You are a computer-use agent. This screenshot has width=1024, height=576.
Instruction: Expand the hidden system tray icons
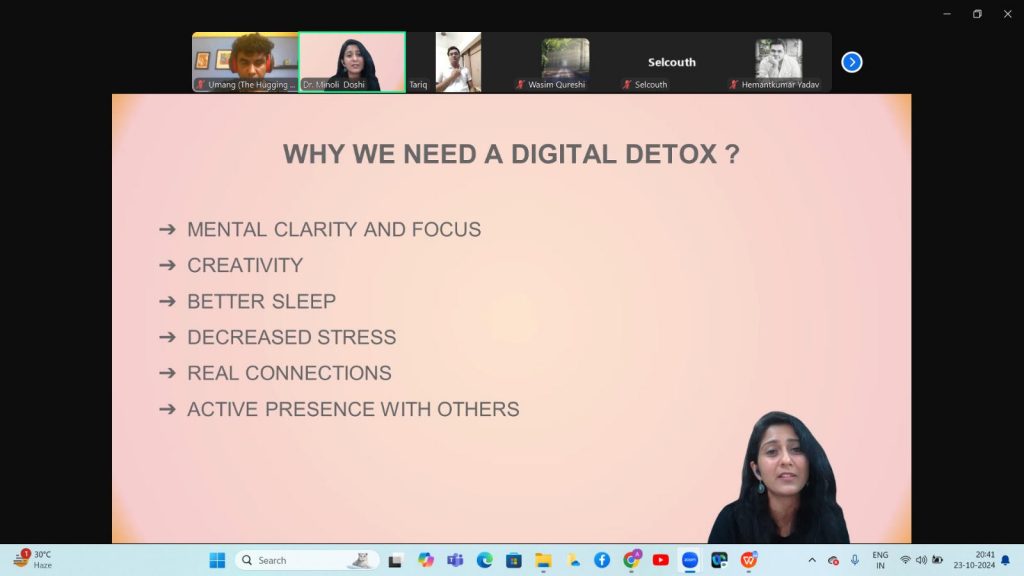pos(812,560)
